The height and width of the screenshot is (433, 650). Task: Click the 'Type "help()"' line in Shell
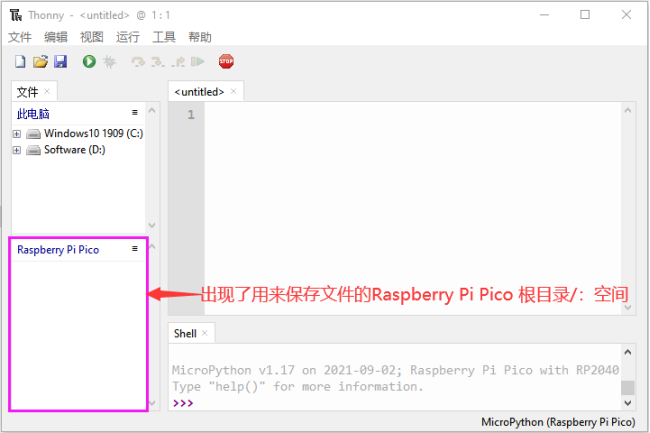[x=298, y=387]
